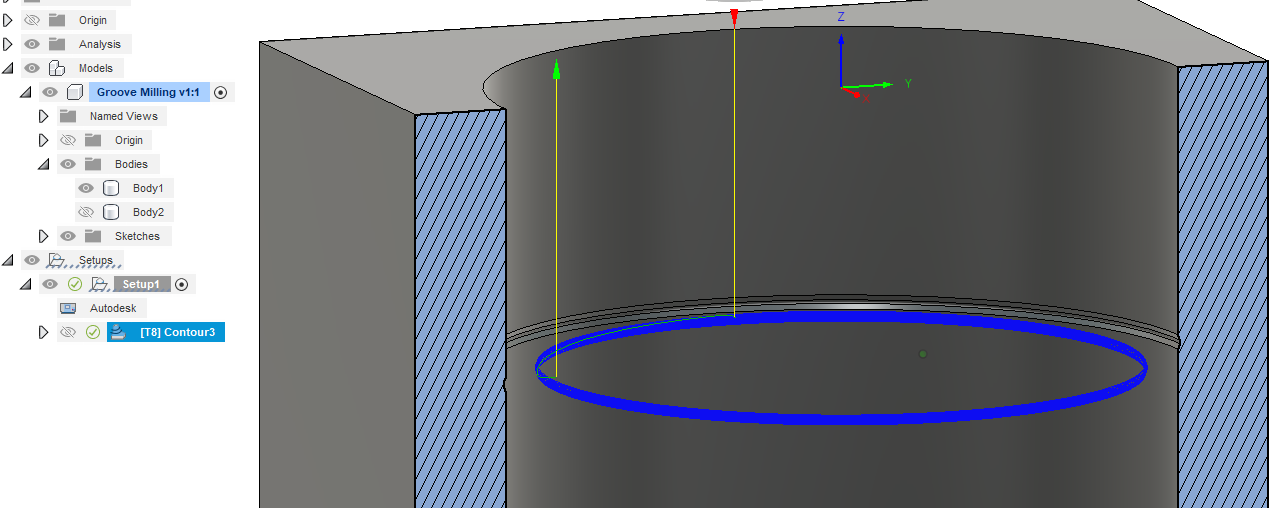Collapse the Bodies folder
The height and width of the screenshot is (508, 1271).
tap(44, 164)
